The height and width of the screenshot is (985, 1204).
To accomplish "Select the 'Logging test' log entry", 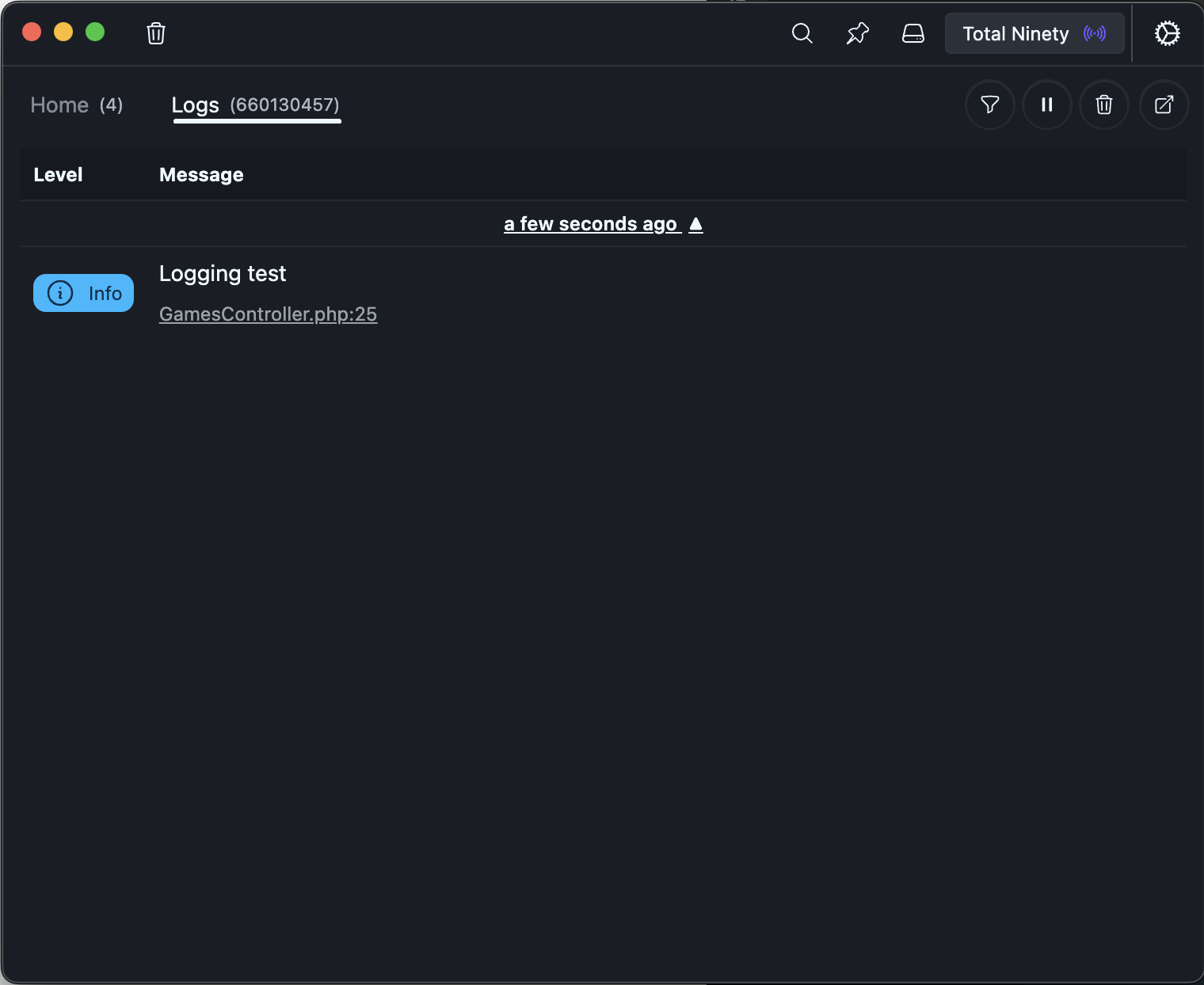I will pos(223,273).
